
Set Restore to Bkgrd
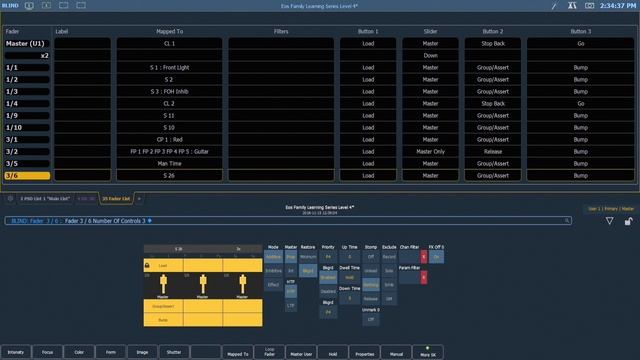point(308,271)
